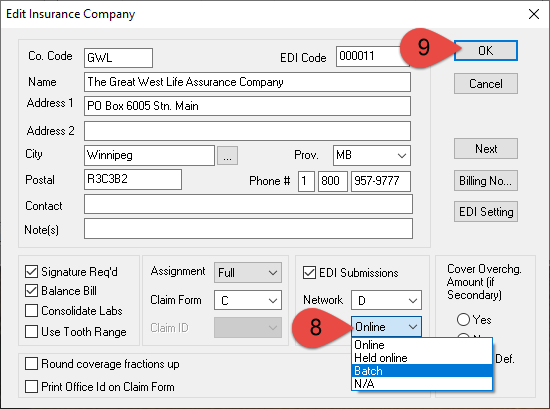The height and width of the screenshot is (409, 550).
Task: Choose N/A from the dropdown list
Action: coord(422,383)
